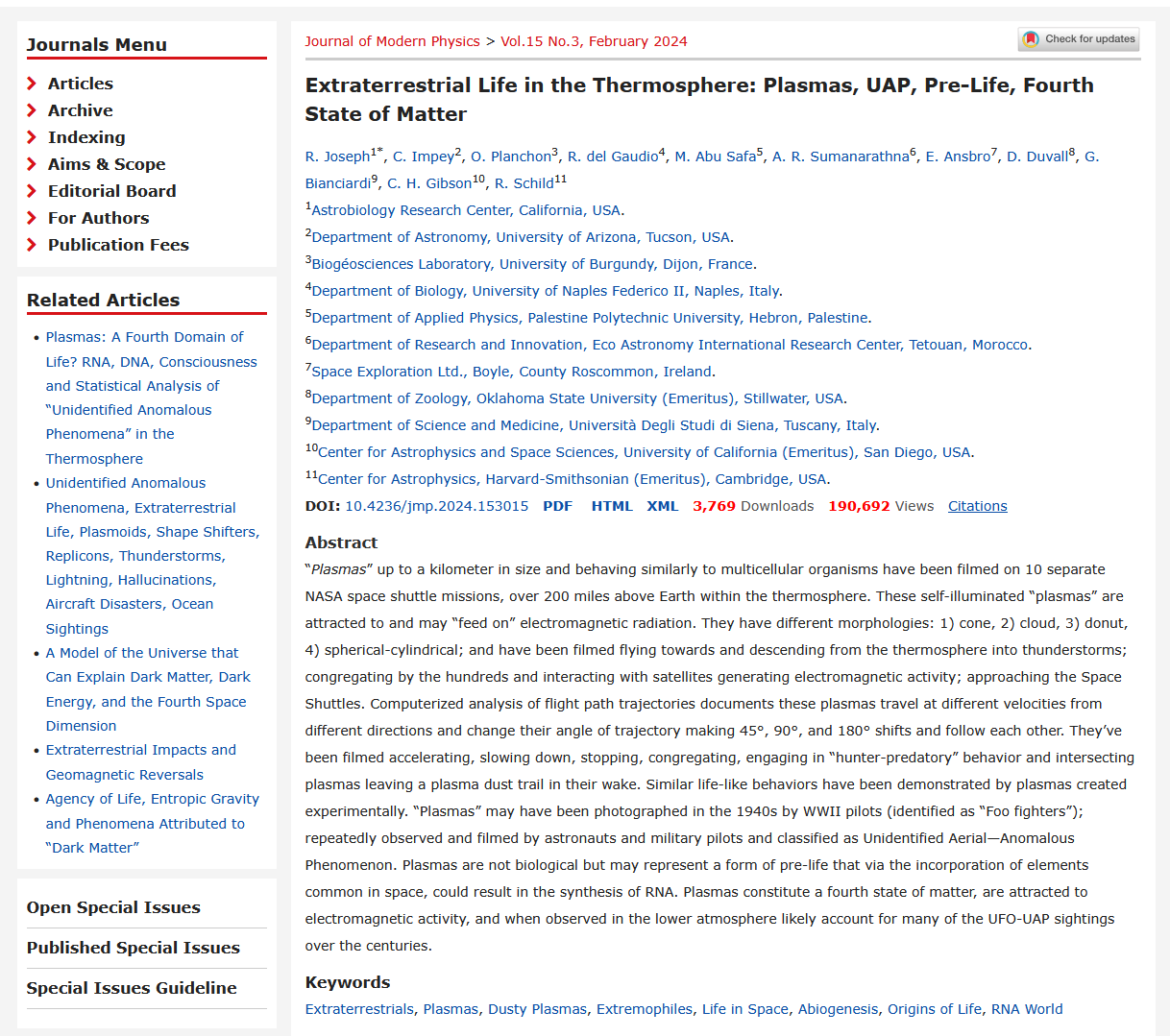Open Department of Astronomy, University of Arizona affiliation
The image size is (1170, 1036).
click(521, 237)
